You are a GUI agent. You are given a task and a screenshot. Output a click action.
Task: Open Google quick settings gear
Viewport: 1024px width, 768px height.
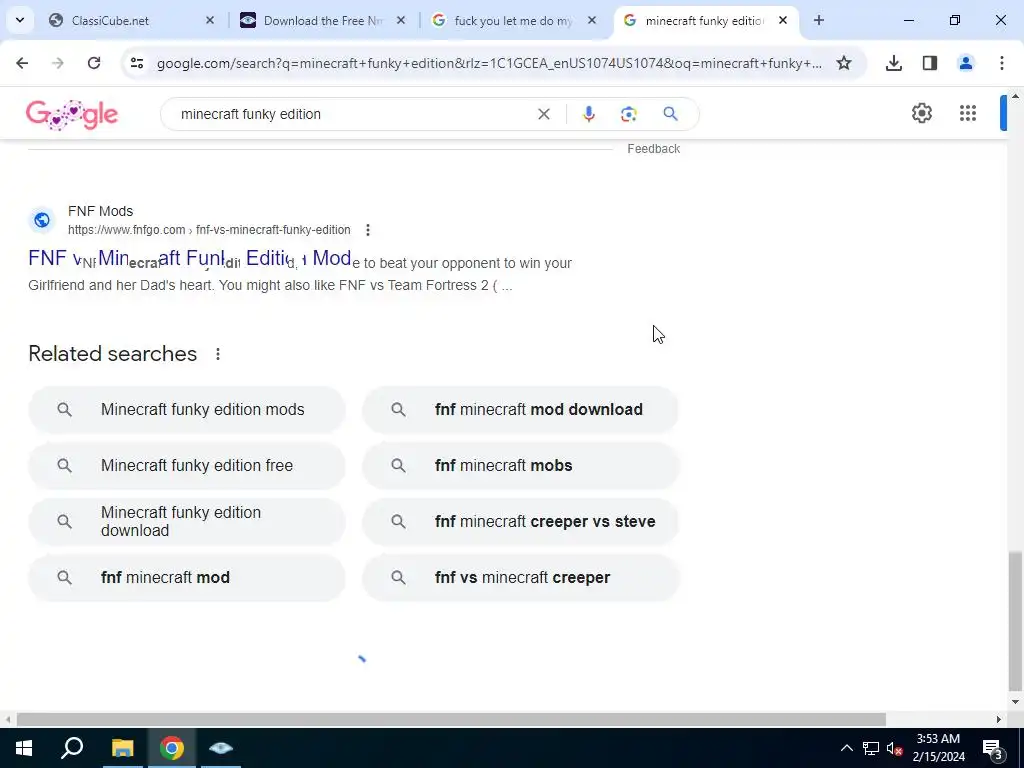[921, 113]
